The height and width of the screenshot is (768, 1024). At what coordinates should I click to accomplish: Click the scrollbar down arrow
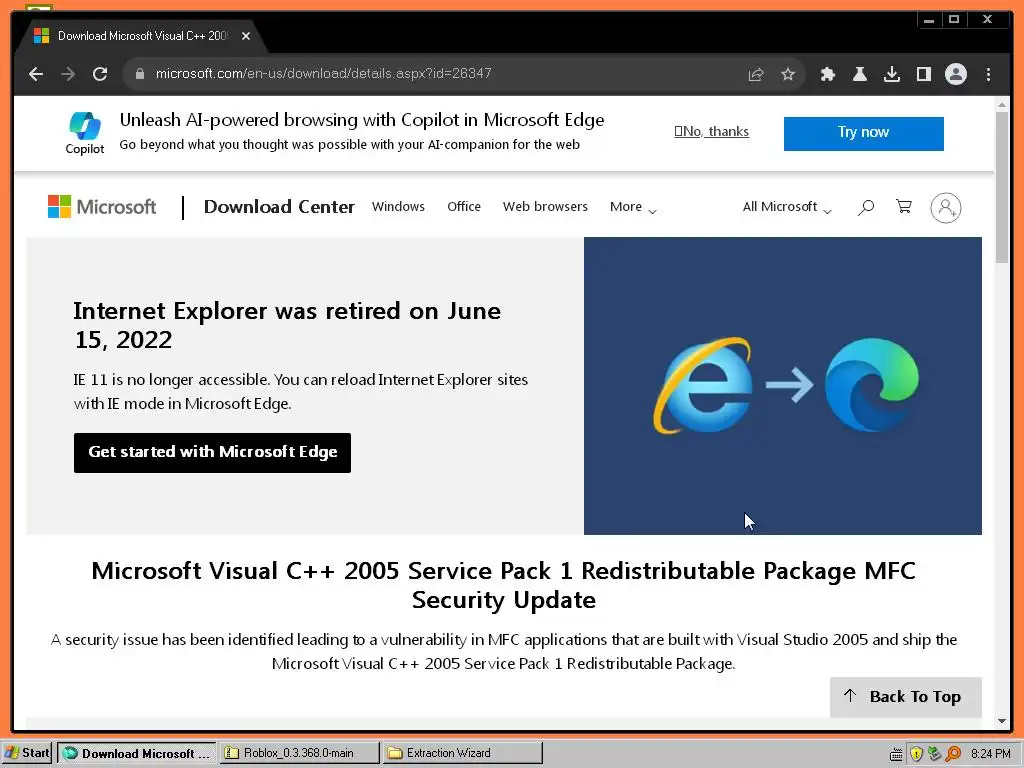[1002, 721]
